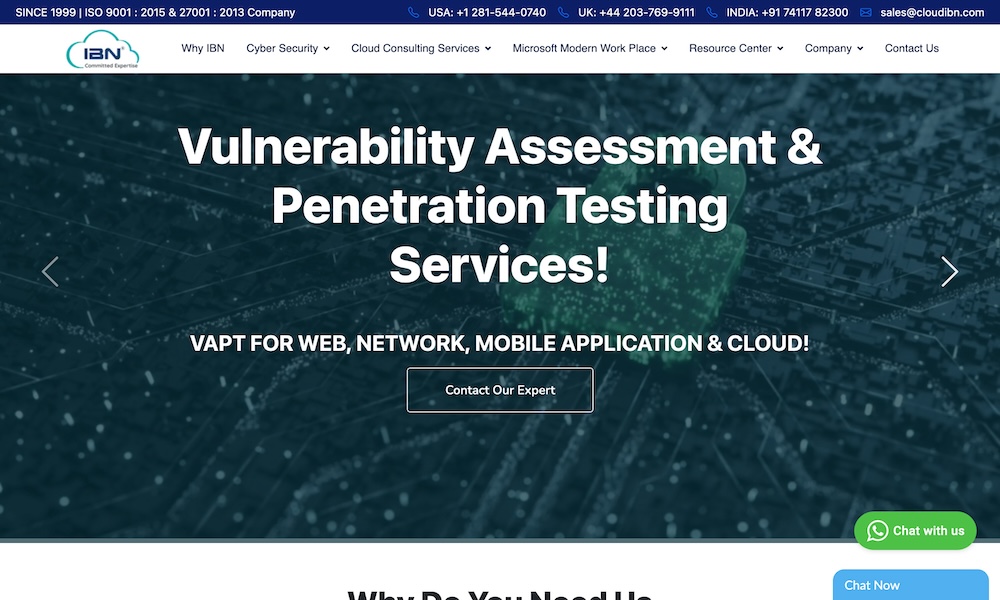Viewport: 1000px width, 600px height.
Task: Click the India phone icon
Action: [712, 13]
